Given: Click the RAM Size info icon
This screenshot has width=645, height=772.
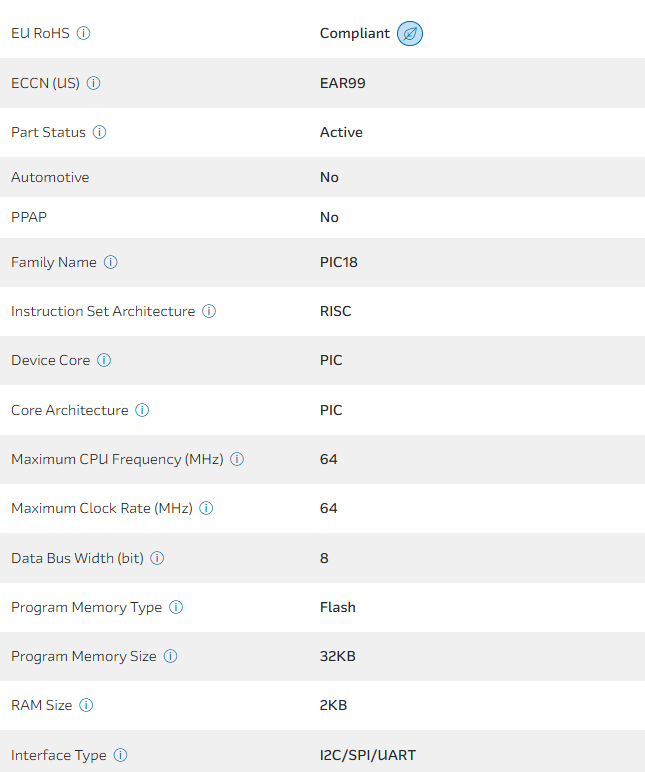Looking at the screenshot, I should (86, 705).
